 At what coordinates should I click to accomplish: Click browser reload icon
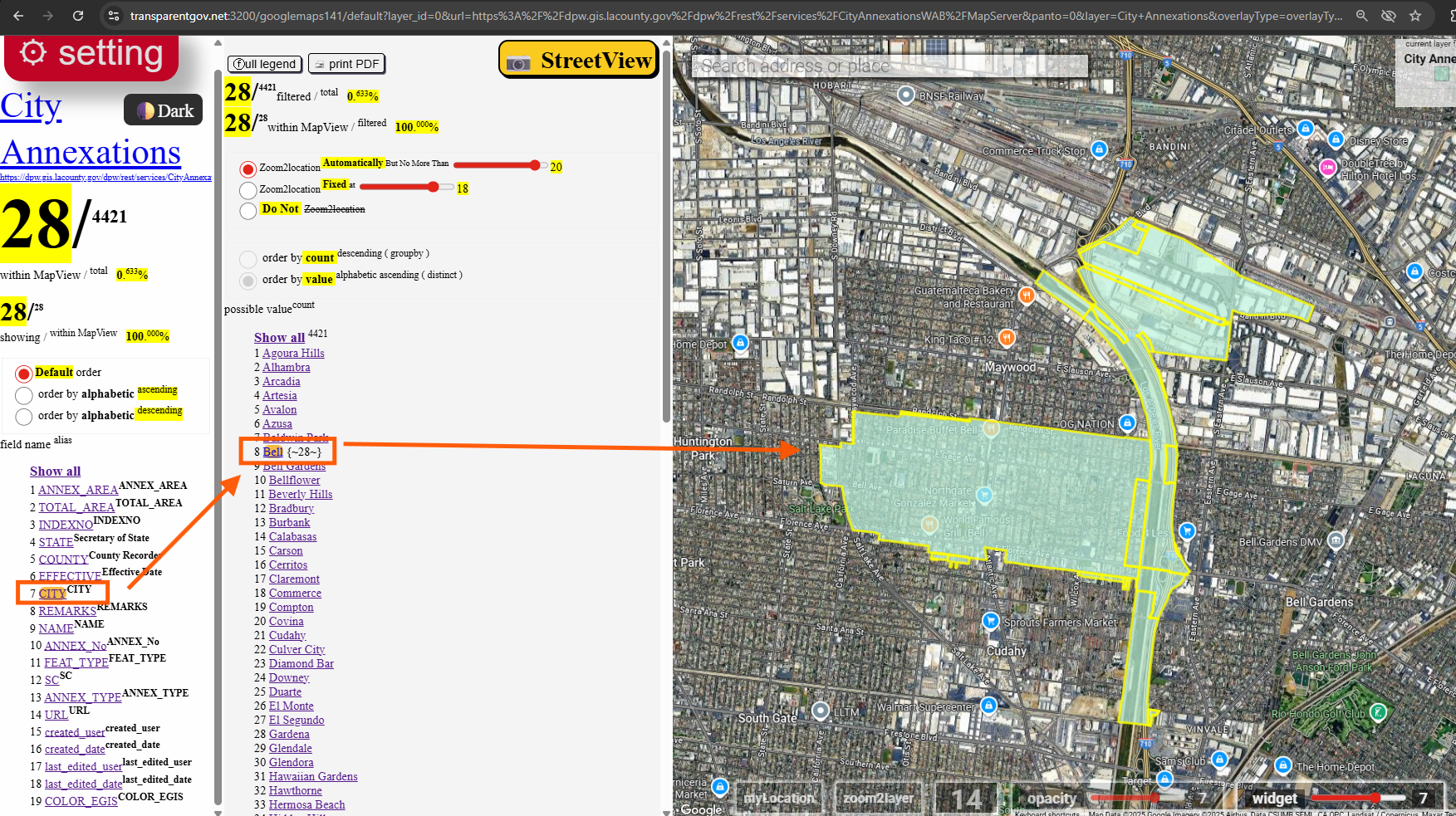coord(78,16)
